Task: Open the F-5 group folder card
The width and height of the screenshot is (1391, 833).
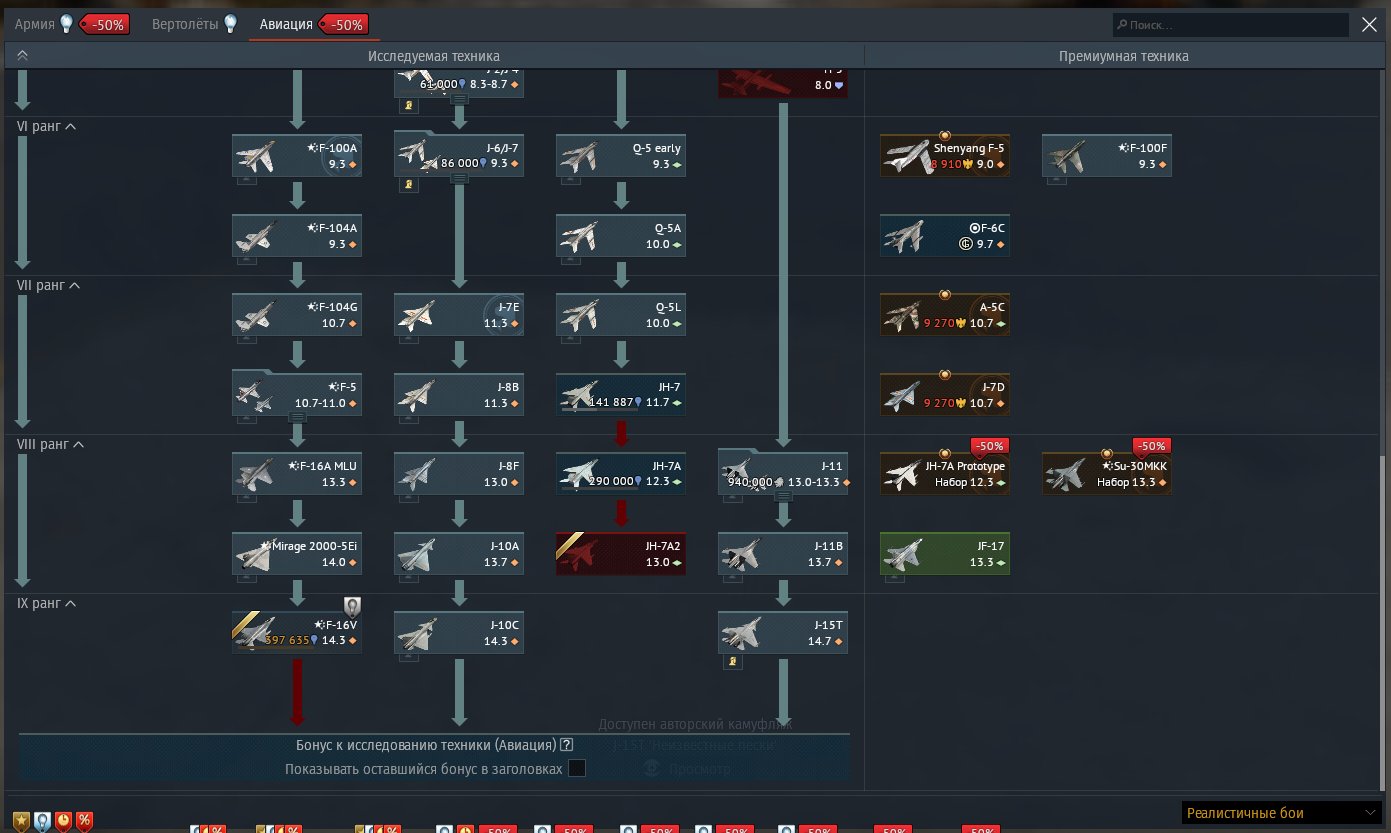Action: click(x=297, y=392)
